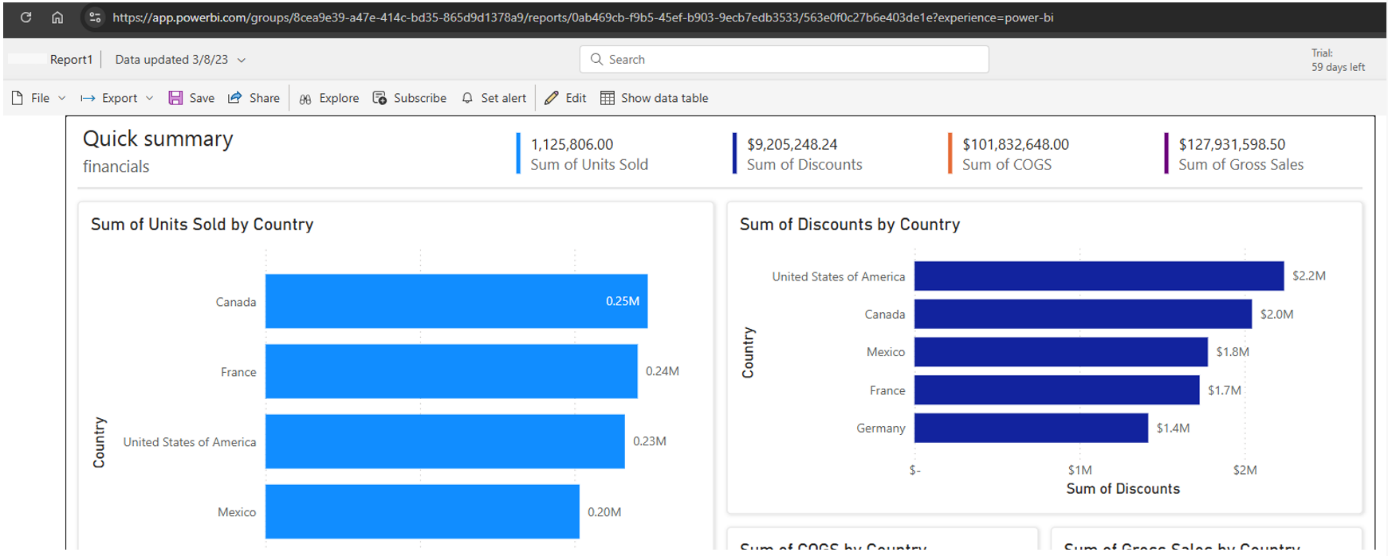The image size is (1388, 556).
Task: Expand the Export dropdown arrow
Action: pyautogui.click(x=150, y=98)
